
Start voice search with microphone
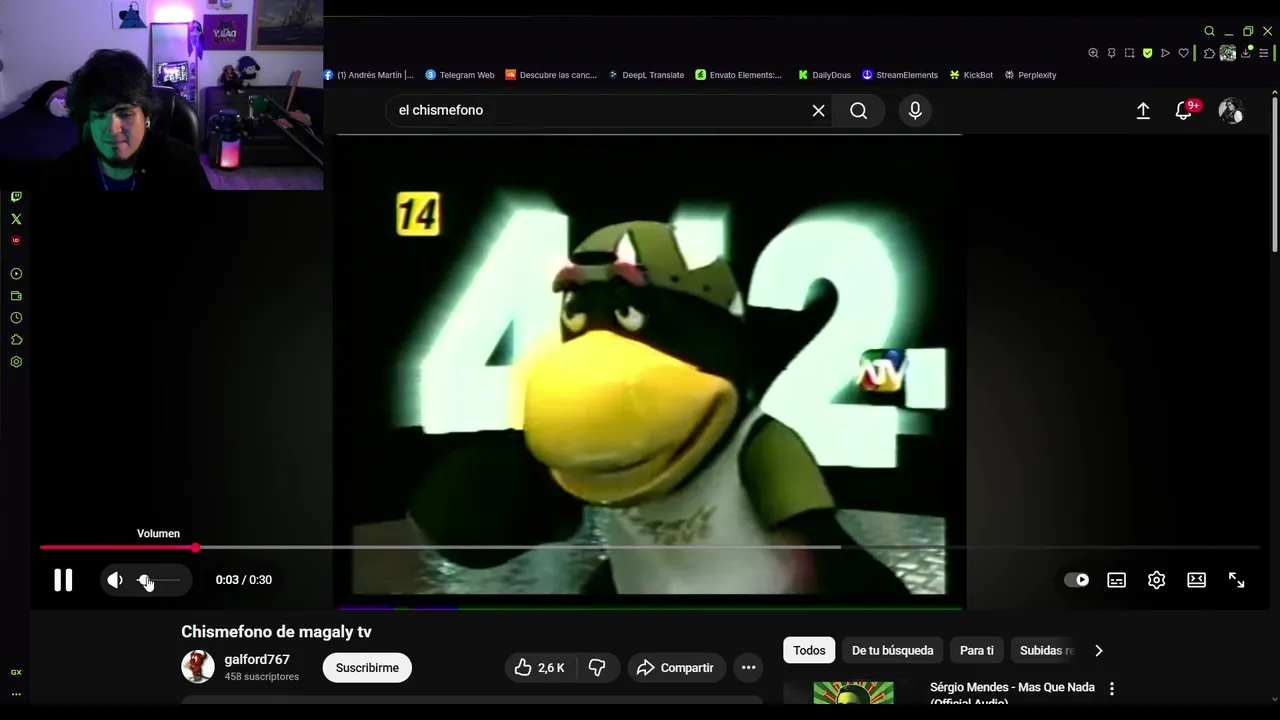click(x=915, y=110)
